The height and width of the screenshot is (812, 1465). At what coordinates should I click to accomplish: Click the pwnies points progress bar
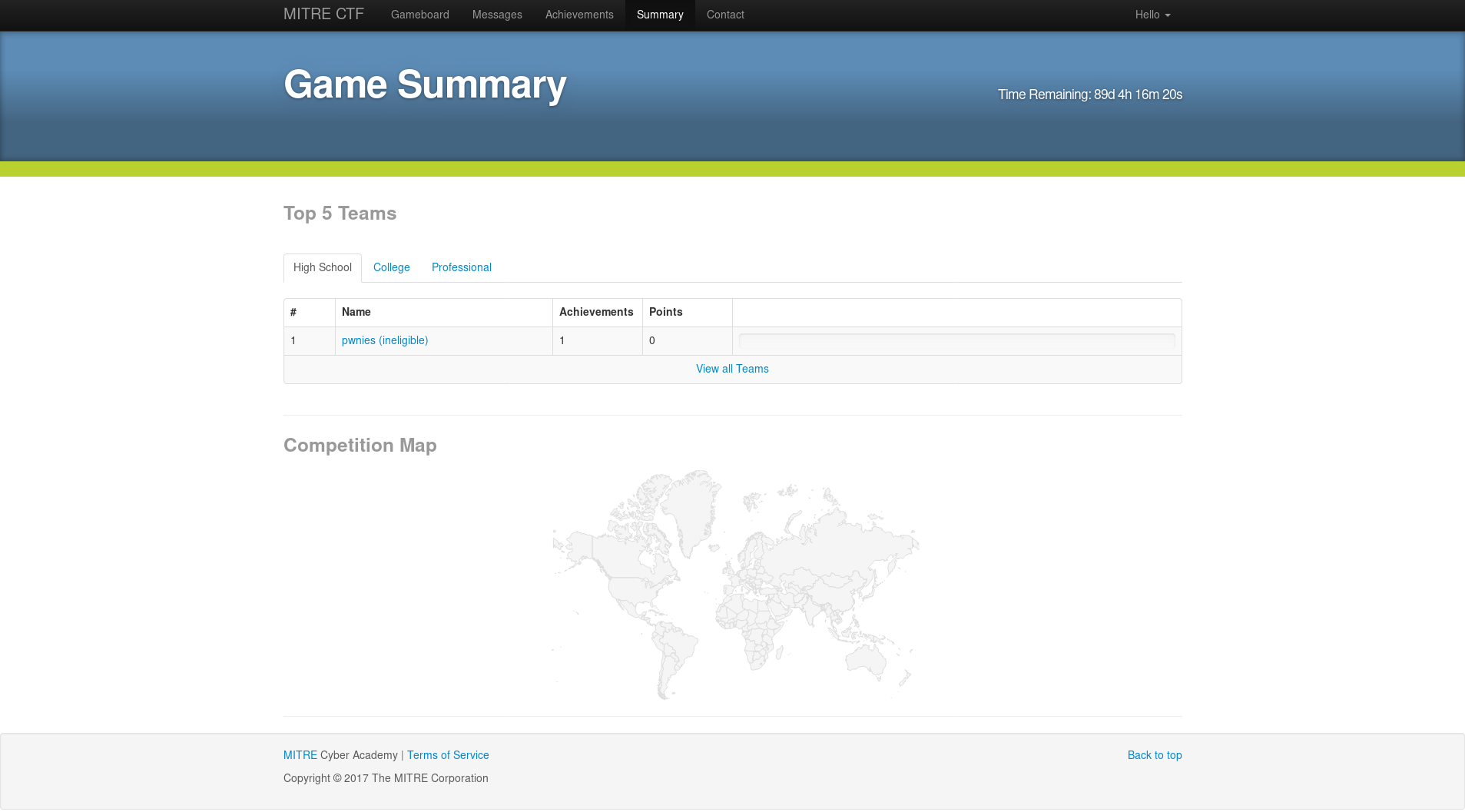[956, 341]
